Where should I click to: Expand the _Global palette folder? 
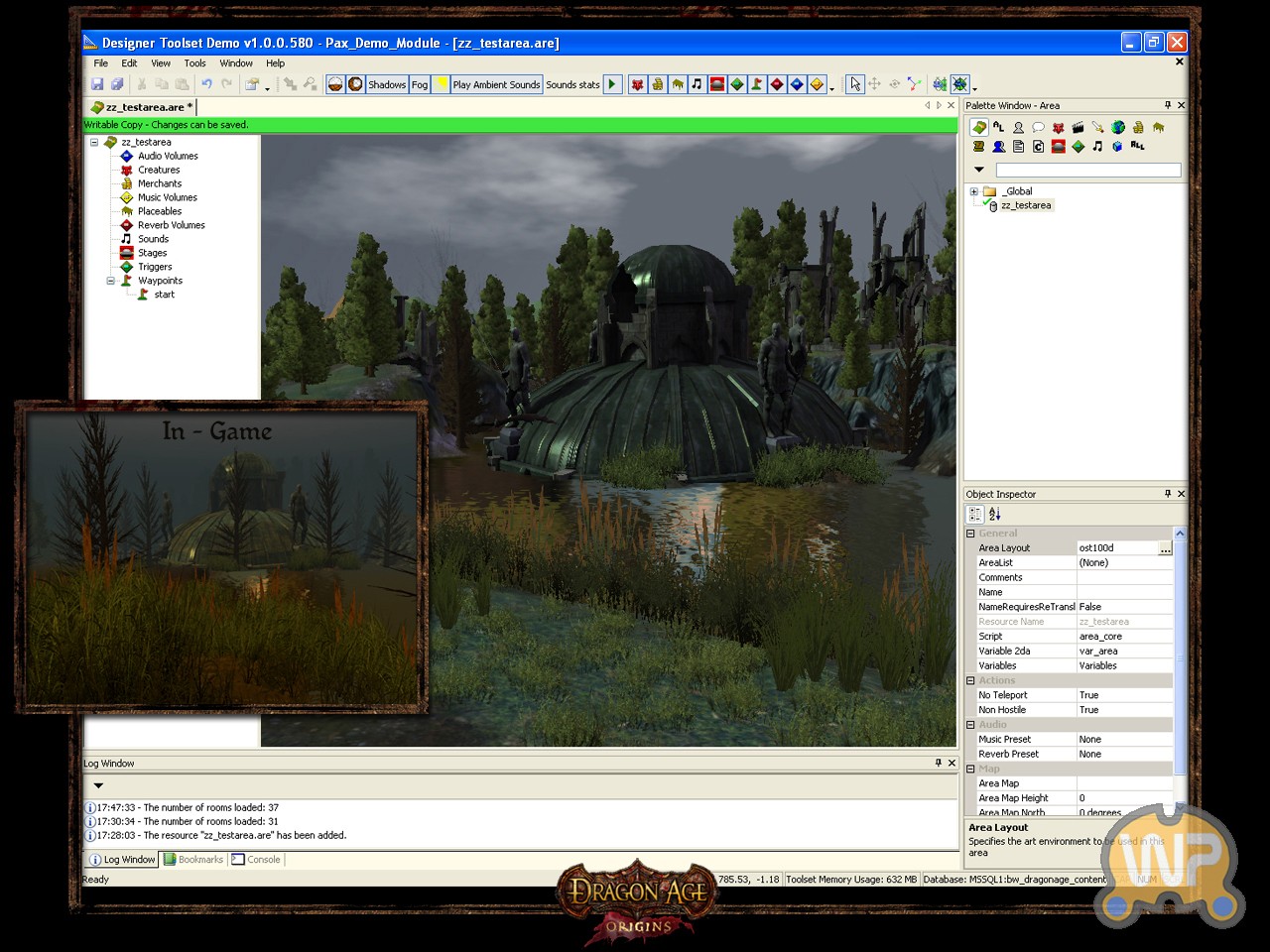coord(974,191)
